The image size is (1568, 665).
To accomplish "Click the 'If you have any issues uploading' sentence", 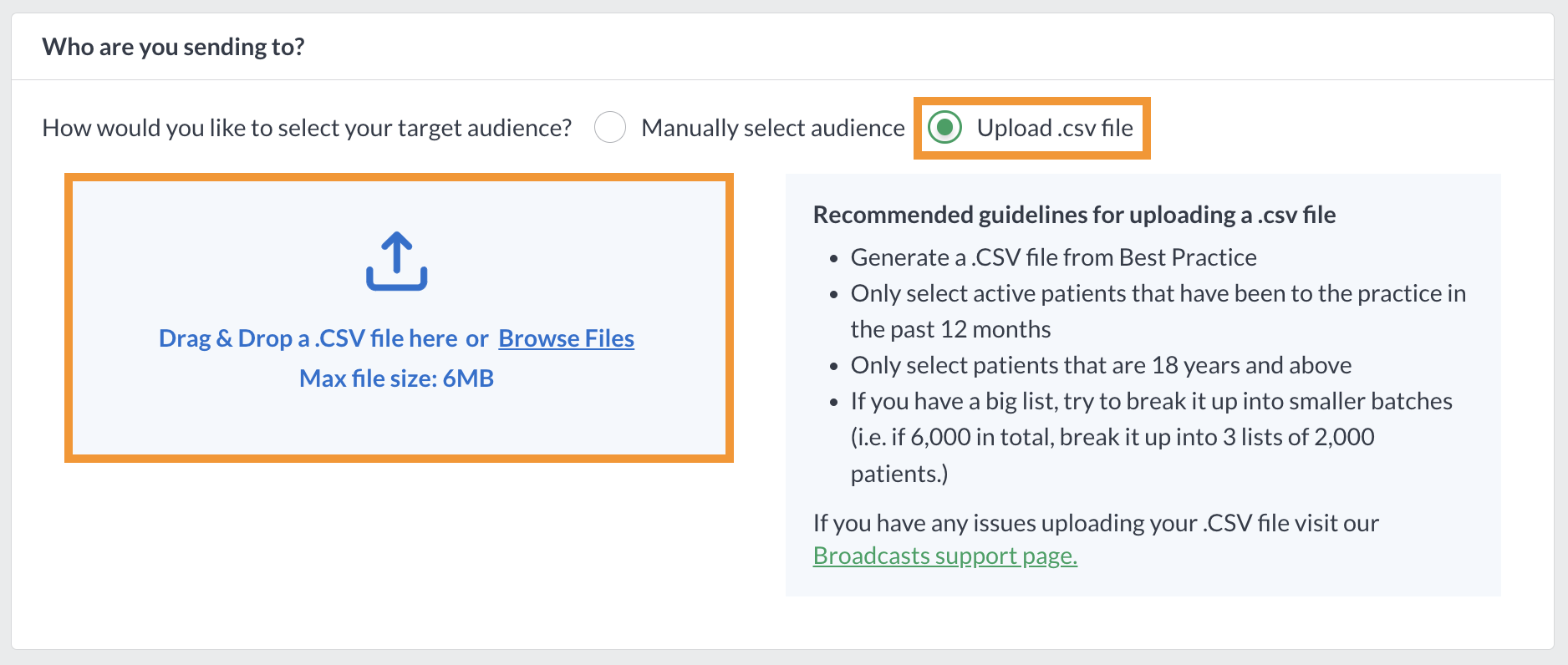I will [x=1096, y=523].
